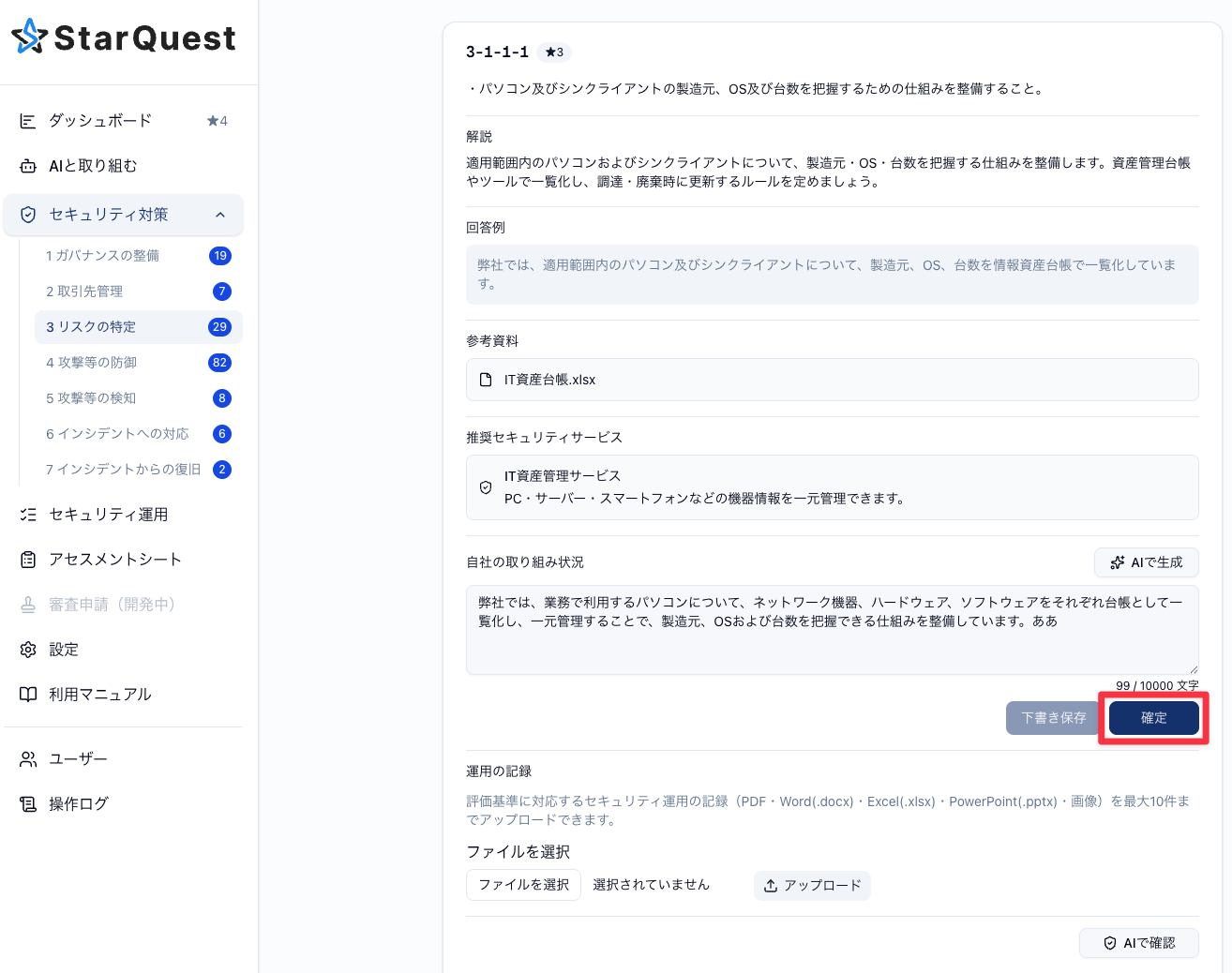The image size is (1232, 973).
Task: Open AIと取り組む menu item
Action: tap(123, 166)
